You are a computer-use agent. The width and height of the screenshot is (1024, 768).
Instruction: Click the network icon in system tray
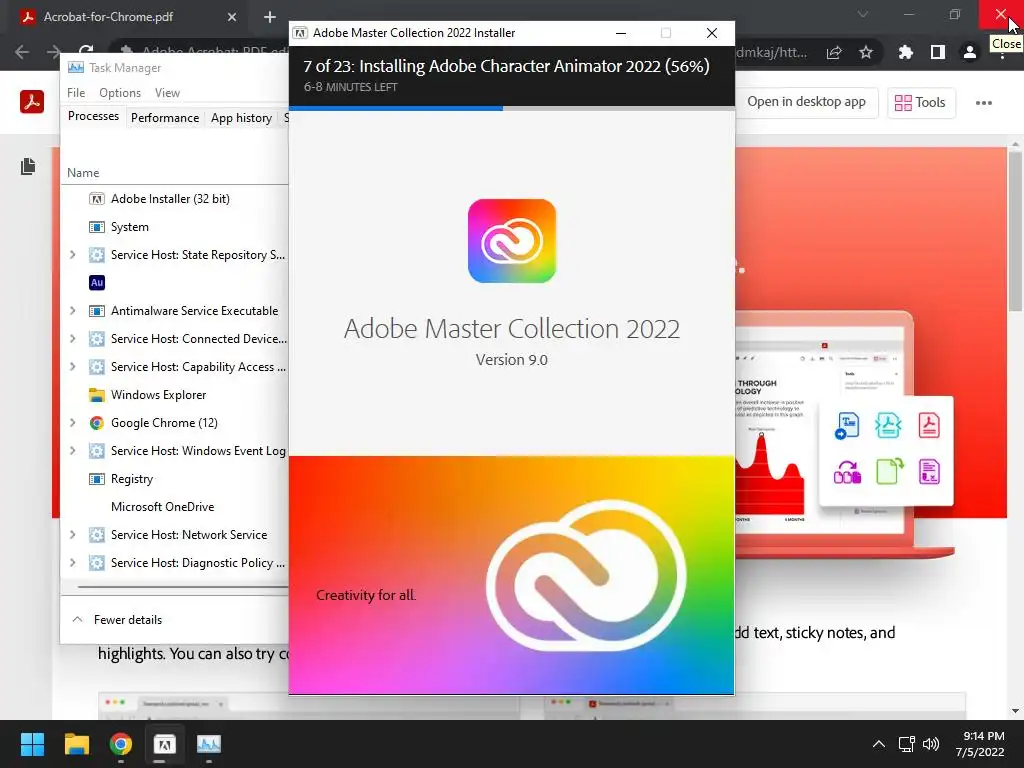[906, 744]
